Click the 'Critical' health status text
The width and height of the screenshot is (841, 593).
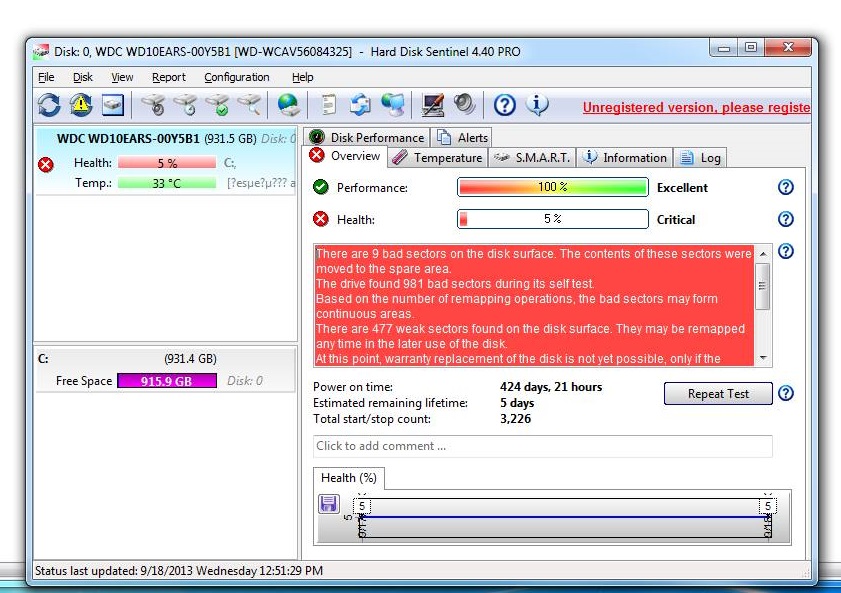[676, 220]
